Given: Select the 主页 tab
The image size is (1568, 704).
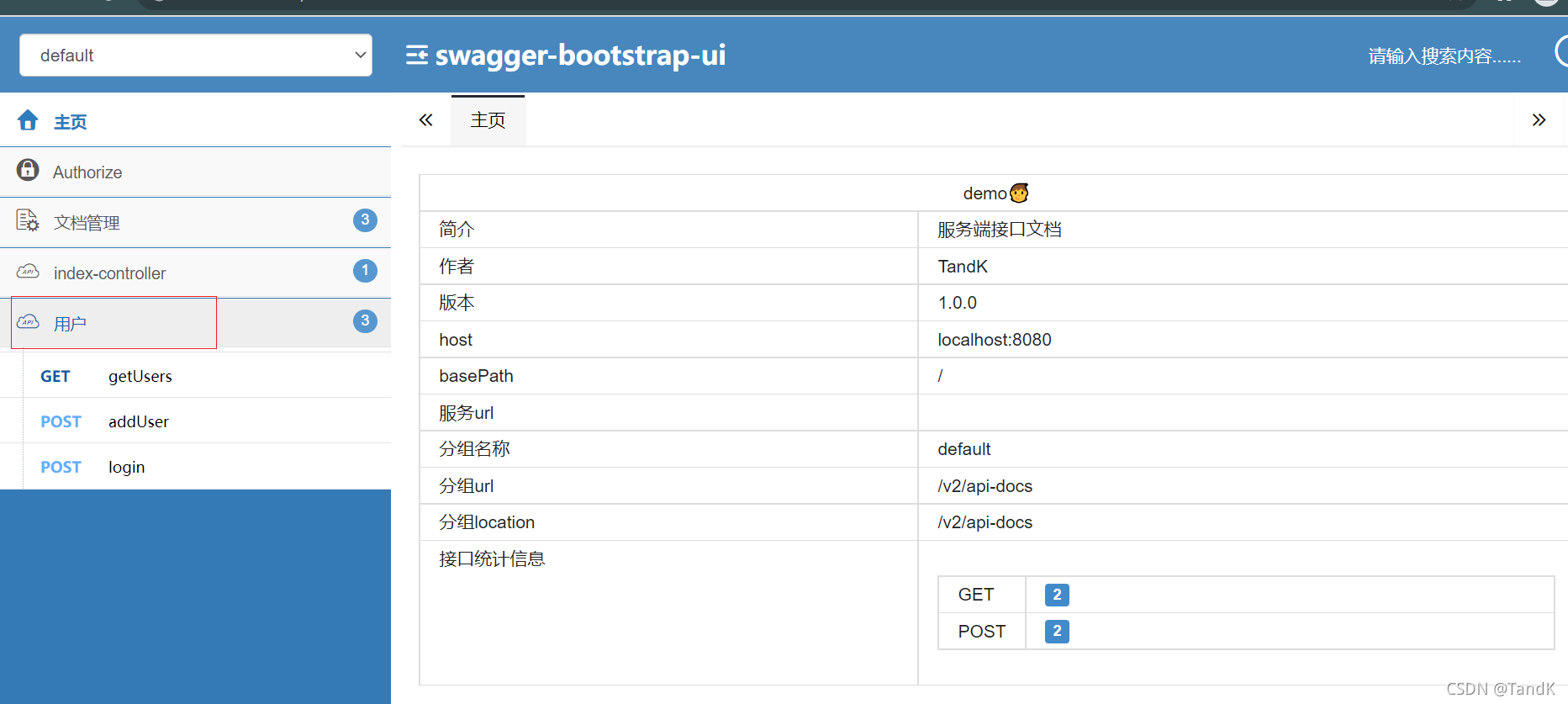Looking at the screenshot, I should tap(488, 120).
